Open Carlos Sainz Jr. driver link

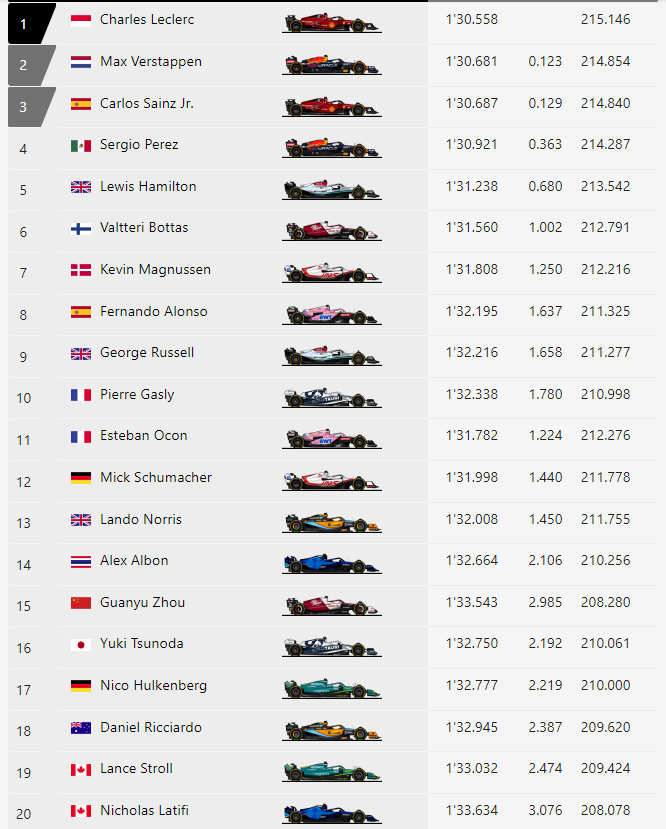147,103
